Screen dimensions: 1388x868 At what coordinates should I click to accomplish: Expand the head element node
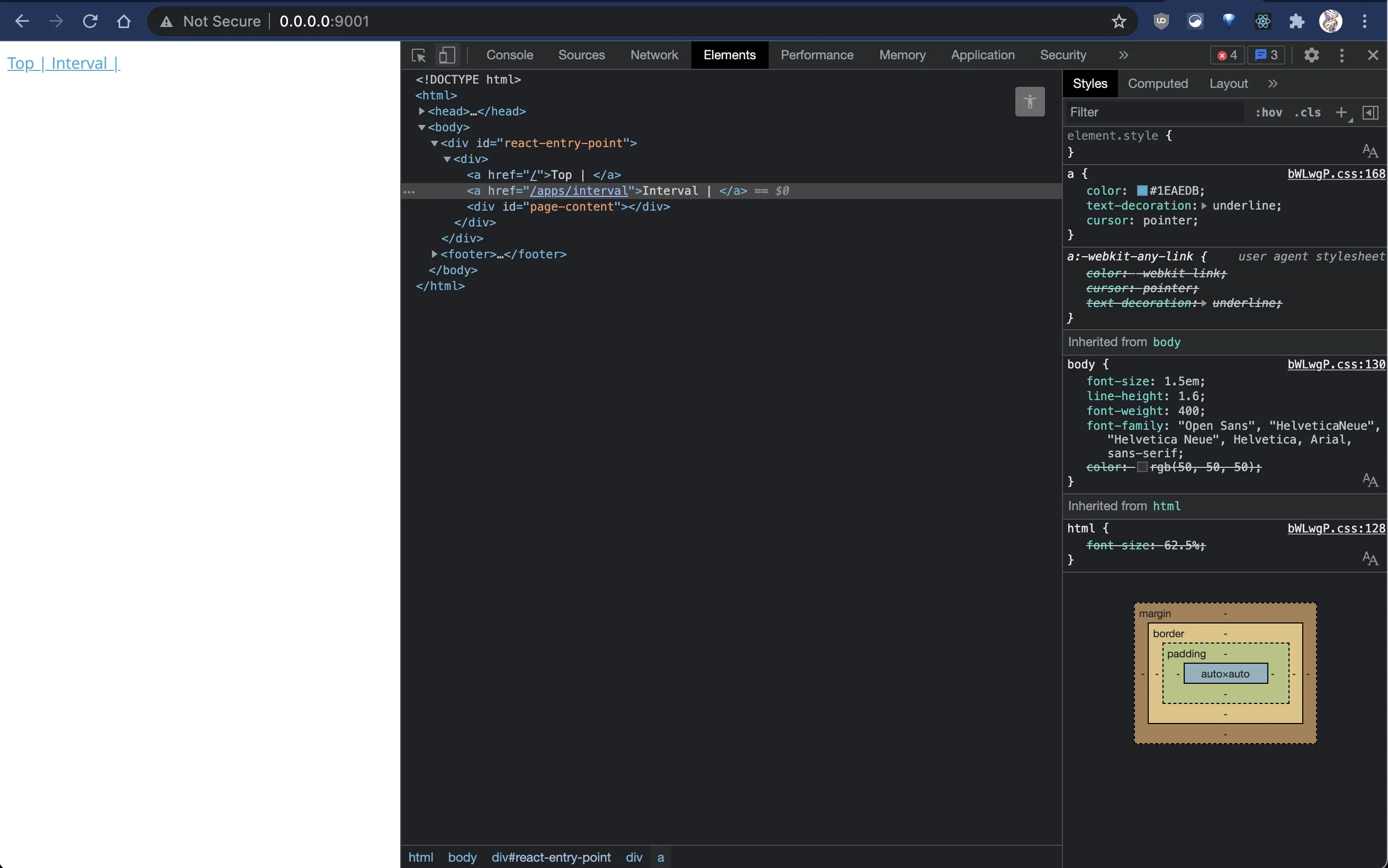pyautogui.click(x=422, y=111)
